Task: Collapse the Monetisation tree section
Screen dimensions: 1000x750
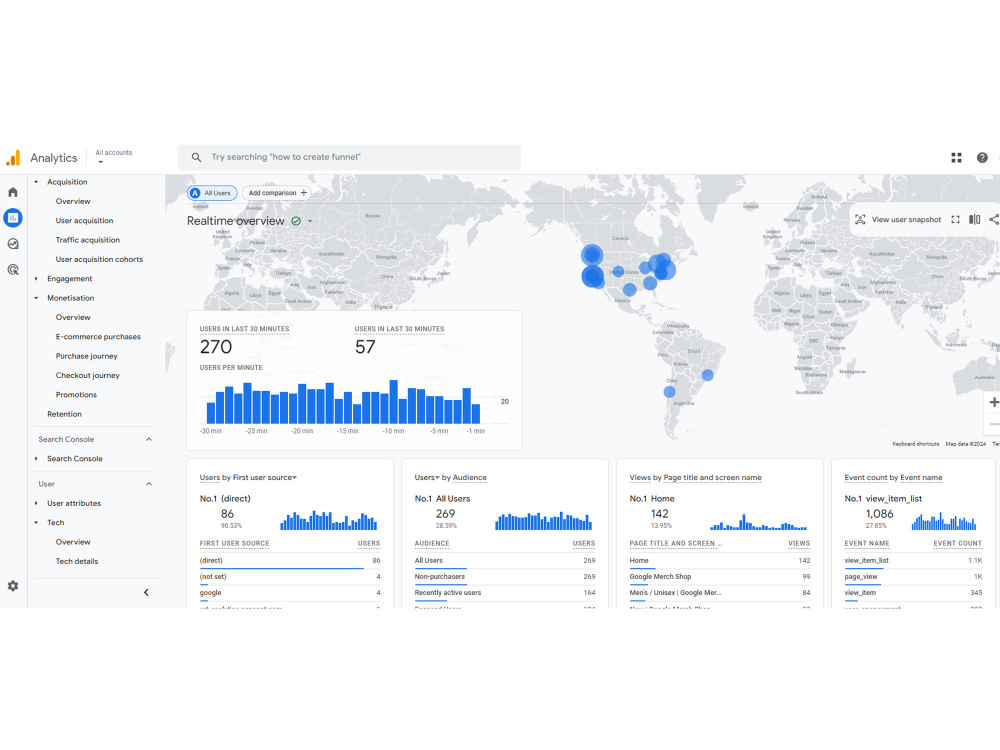Action: [36, 298]
